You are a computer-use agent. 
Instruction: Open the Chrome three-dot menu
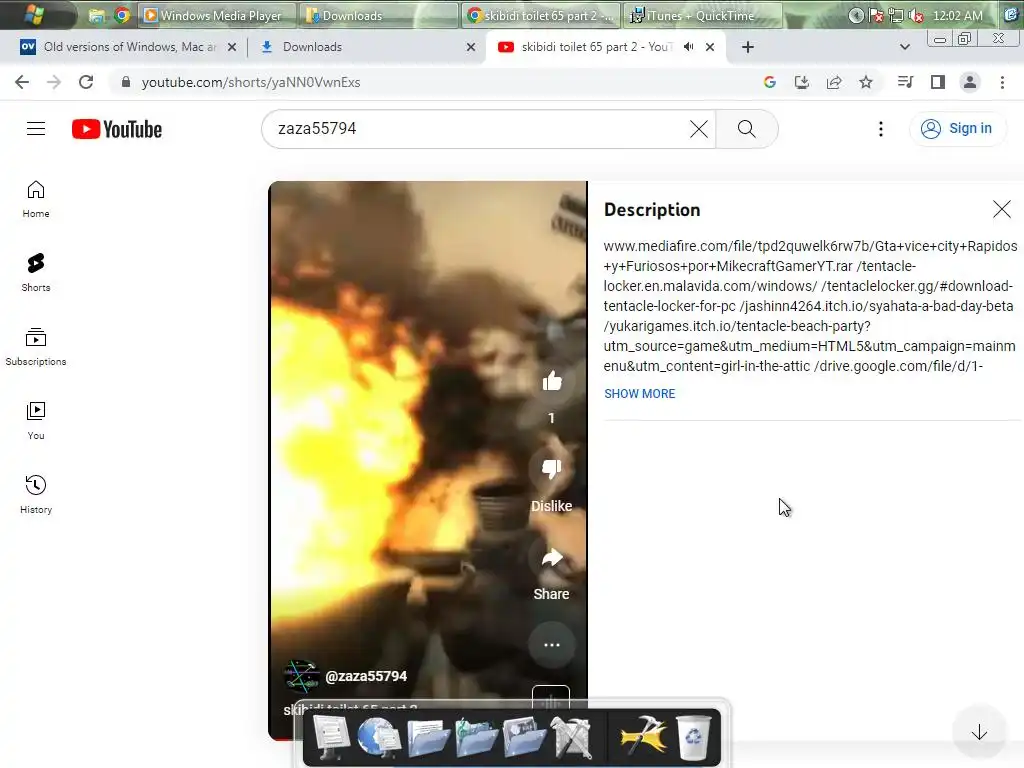coord(1002,82)
